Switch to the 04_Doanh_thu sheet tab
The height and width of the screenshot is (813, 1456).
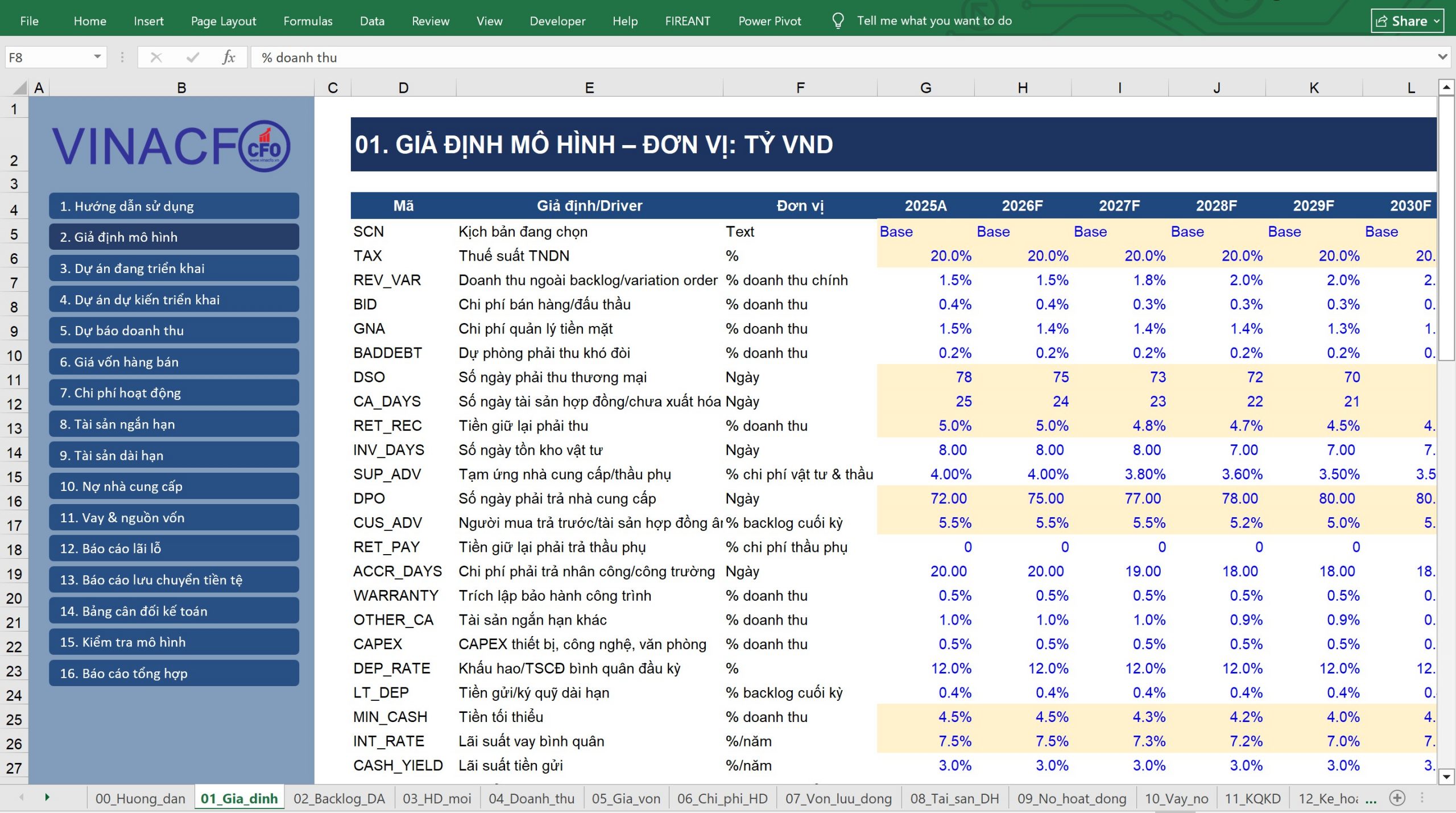pos(532,798)
